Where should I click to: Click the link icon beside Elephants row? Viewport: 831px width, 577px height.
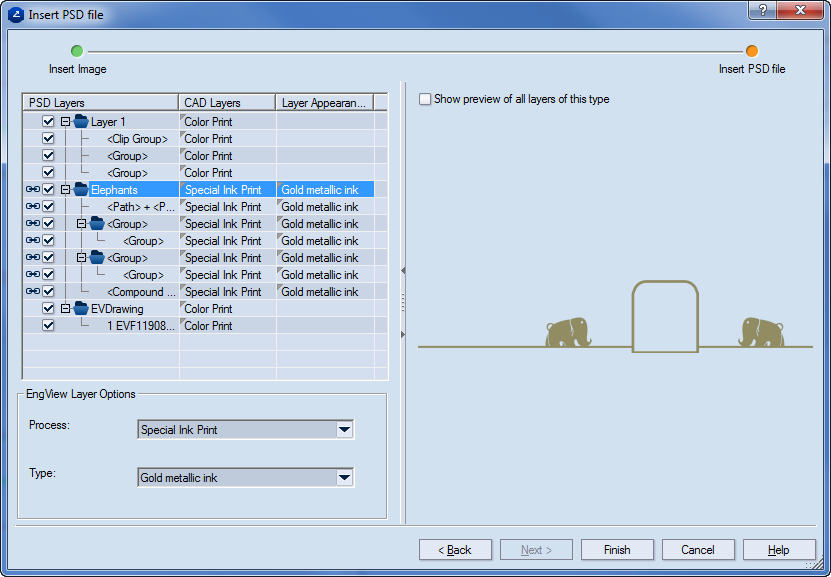tap(32, 190)
